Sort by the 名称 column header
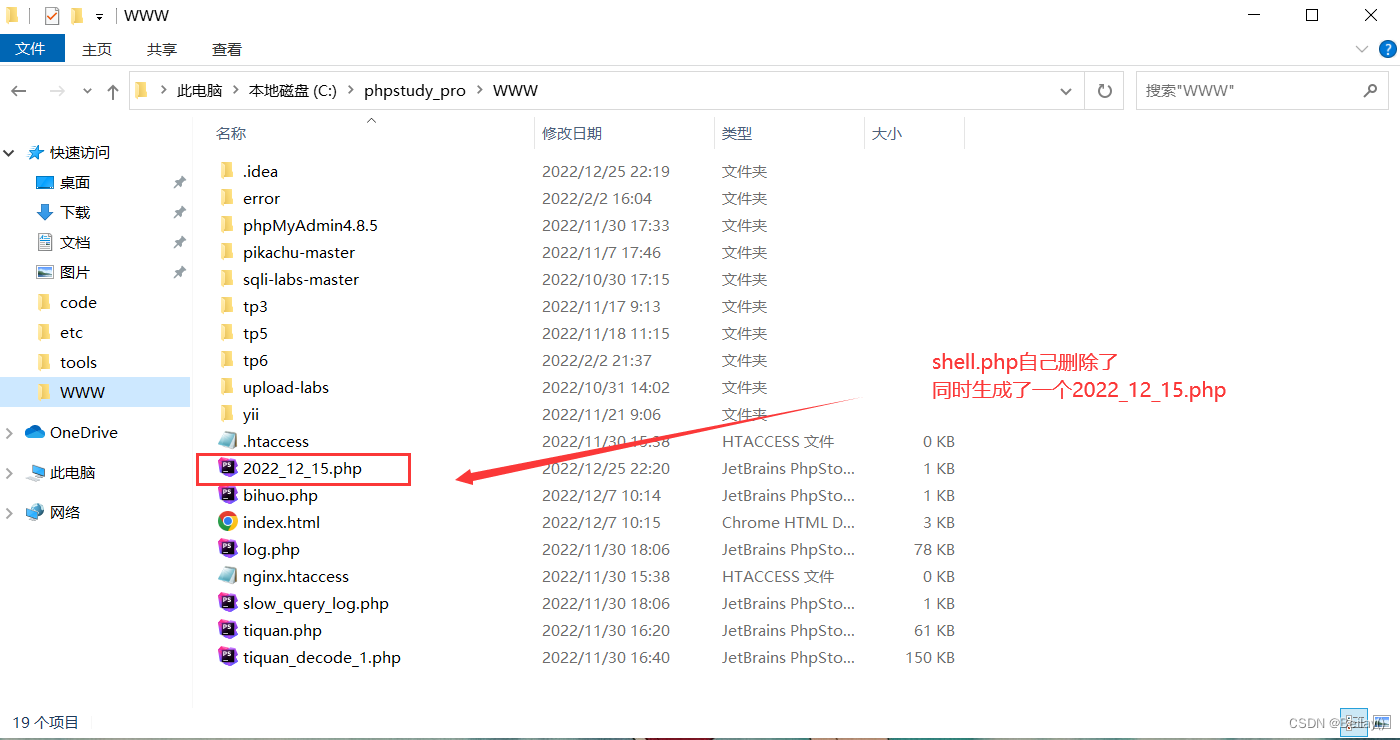The image size is (1400, 740). point(231,133)
